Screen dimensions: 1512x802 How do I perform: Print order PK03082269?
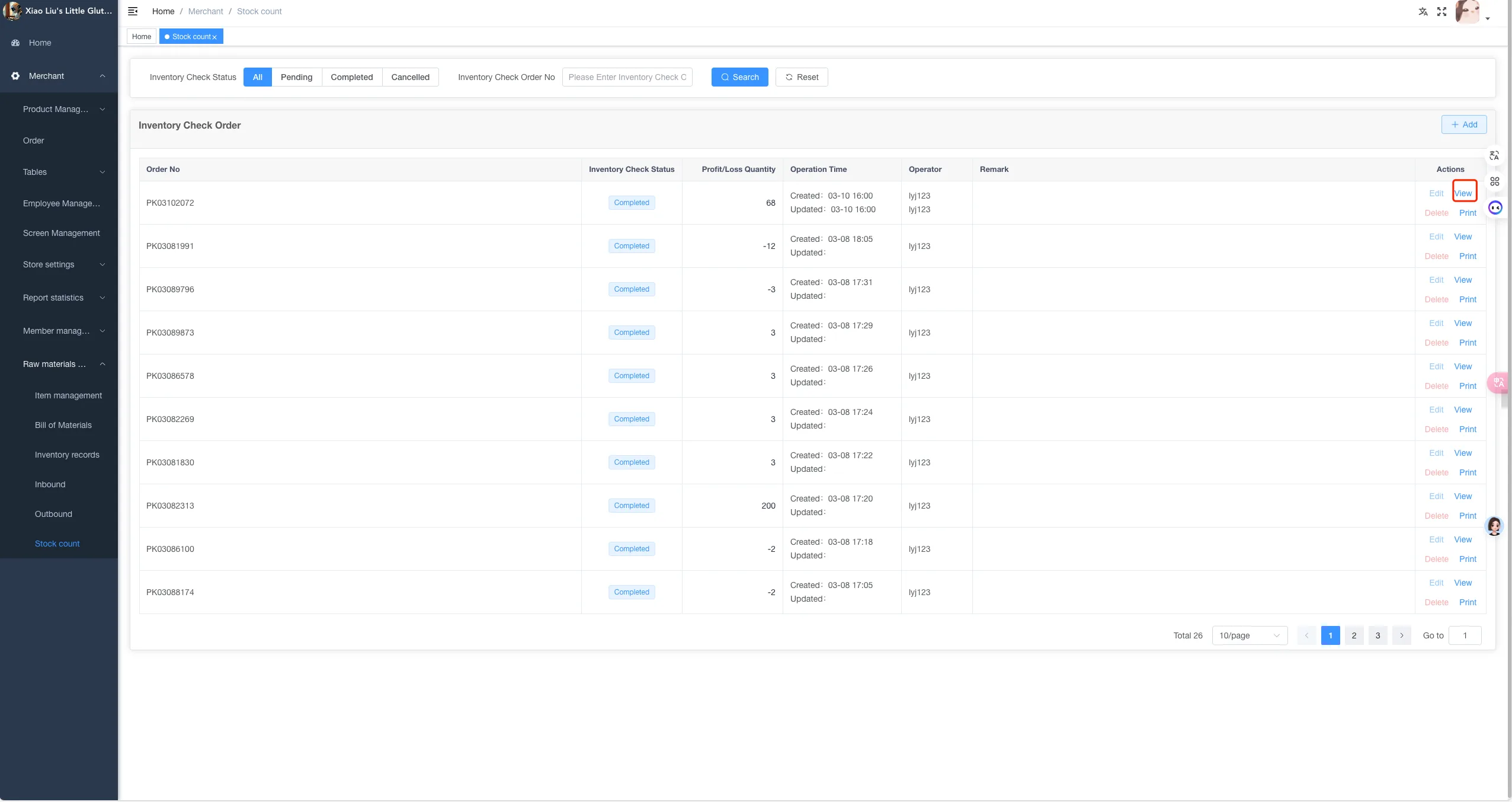1468,429
